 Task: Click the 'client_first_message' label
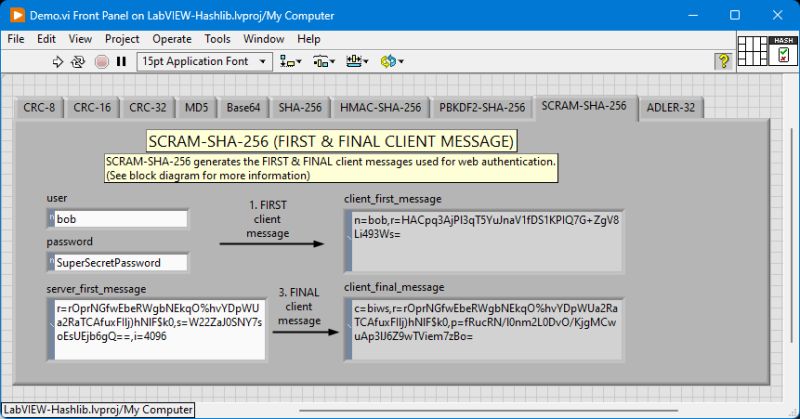tap(393, 199)
